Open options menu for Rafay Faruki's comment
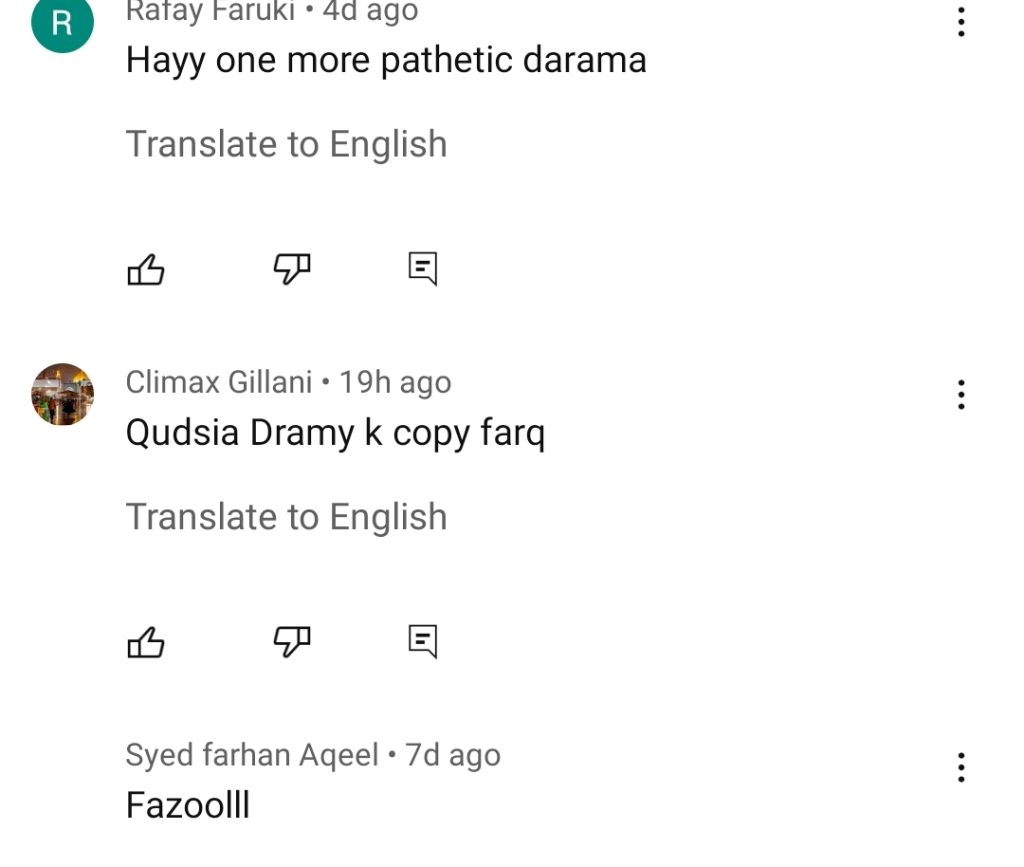1024x867 pixels. coord(961,22)
